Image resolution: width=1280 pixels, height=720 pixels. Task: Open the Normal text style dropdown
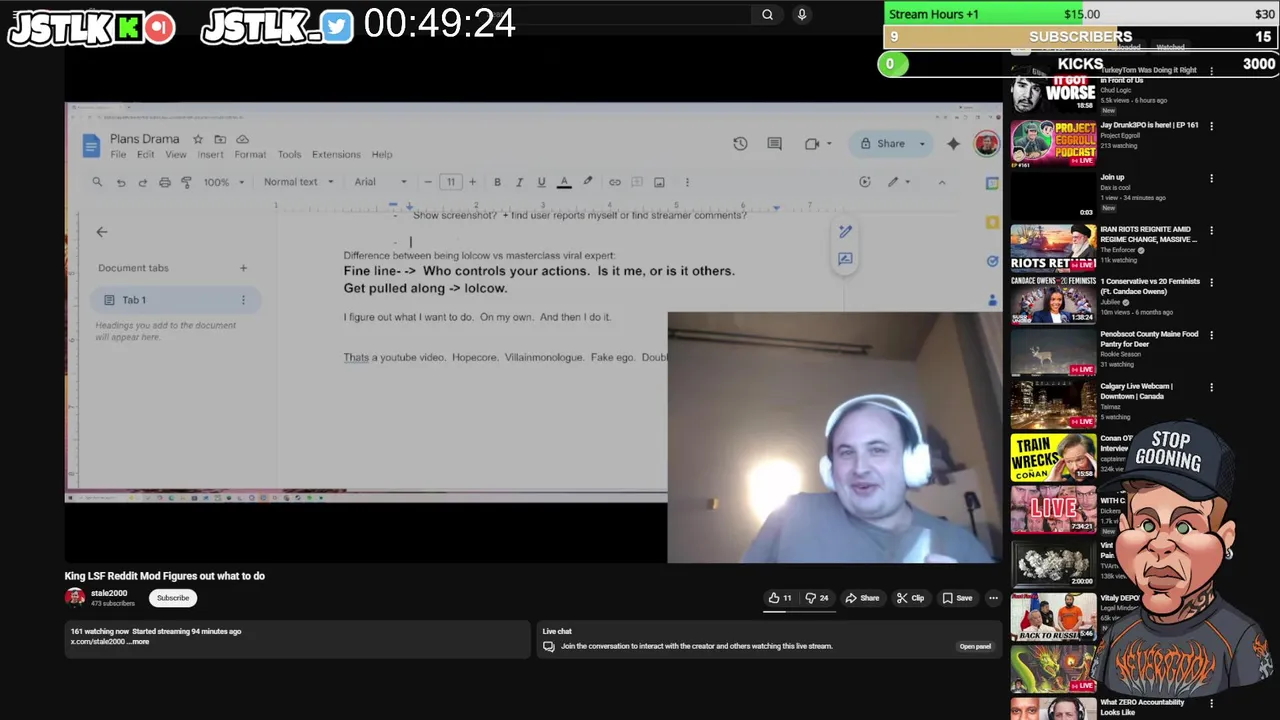pyautogui.click(x=297, y=182)
